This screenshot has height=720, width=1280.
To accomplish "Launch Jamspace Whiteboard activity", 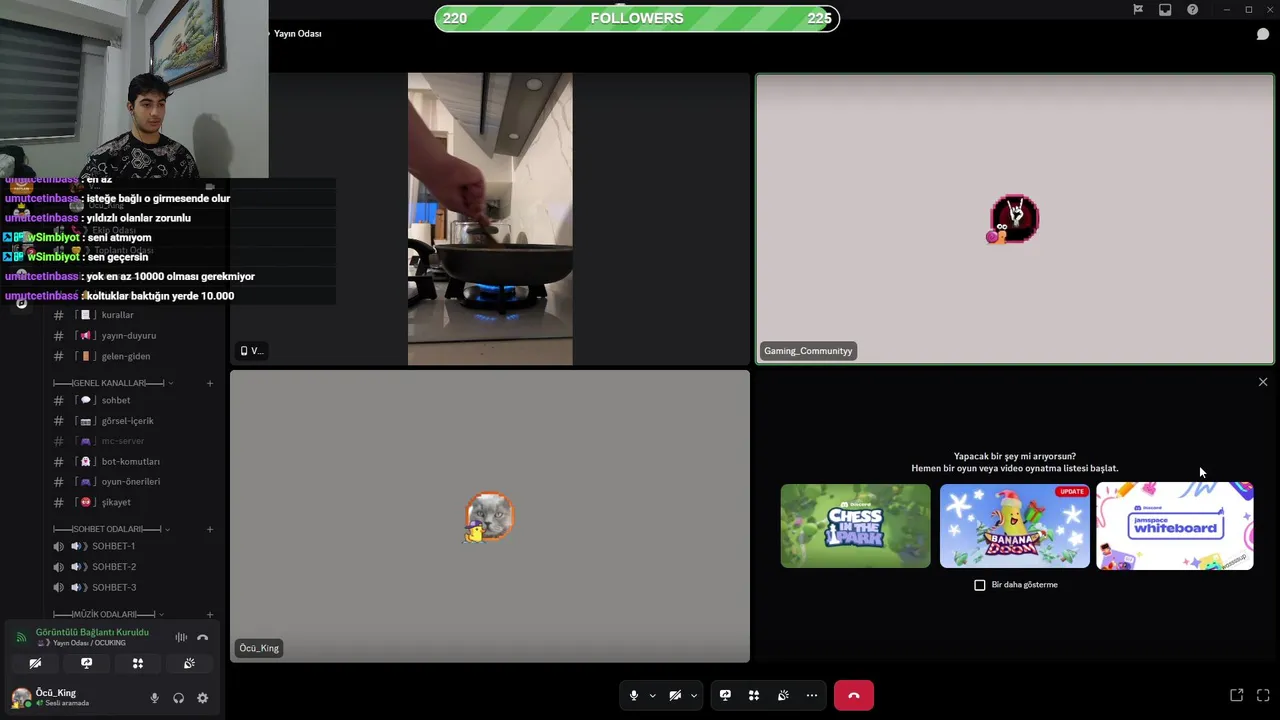I will [x=1175, y=526].
